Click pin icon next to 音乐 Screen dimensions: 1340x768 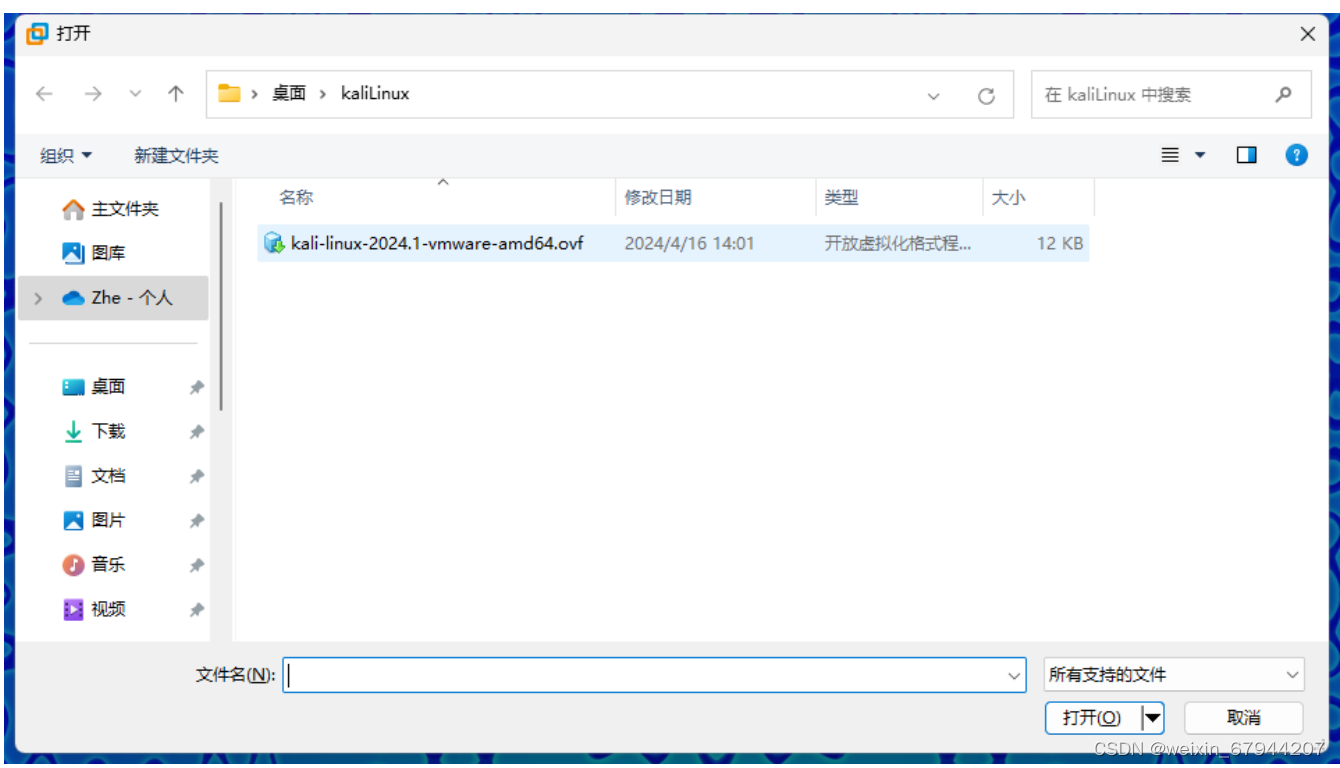(197, 565)
